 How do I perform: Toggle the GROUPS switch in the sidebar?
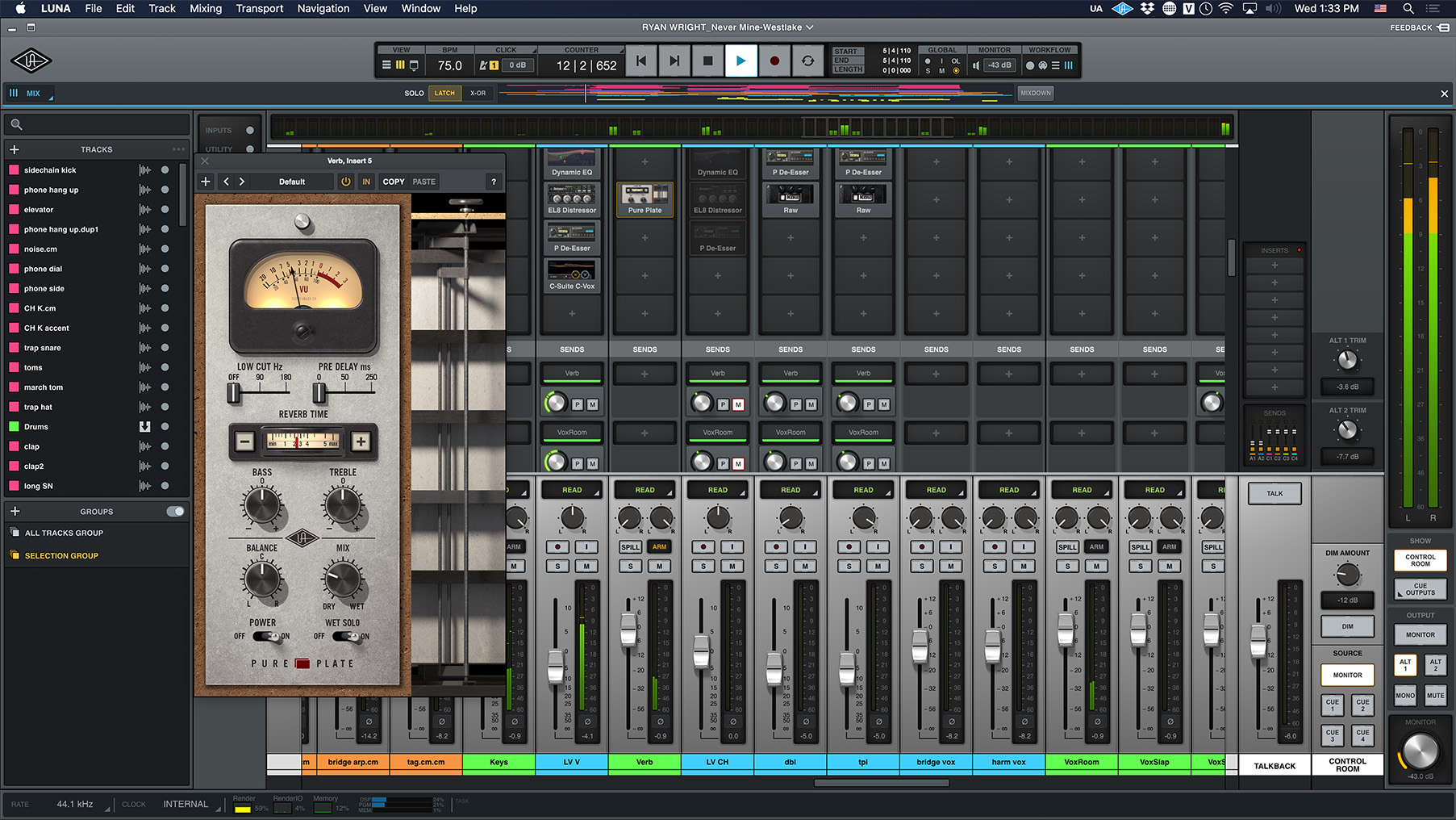click(177, 511)
